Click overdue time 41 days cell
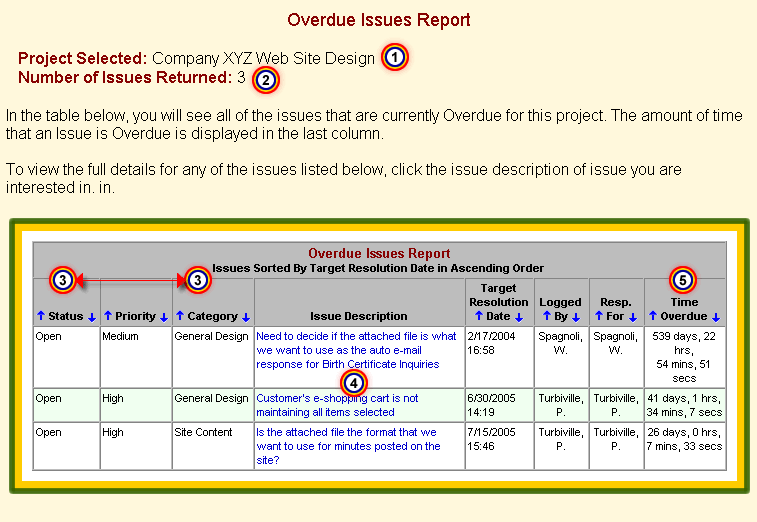The height and width of the screenshot is (522, 757). 684,405
